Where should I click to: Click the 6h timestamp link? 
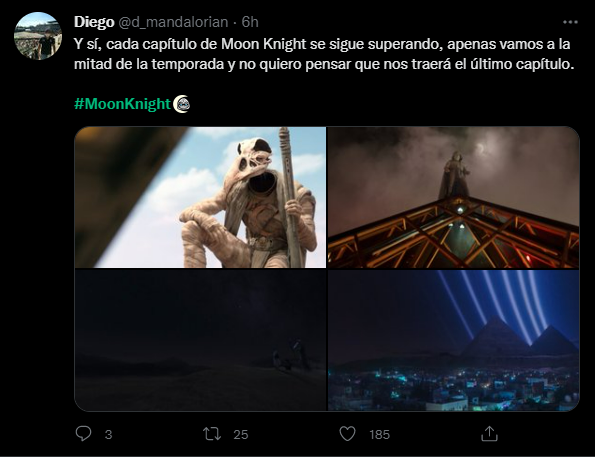tap(250, 22)
